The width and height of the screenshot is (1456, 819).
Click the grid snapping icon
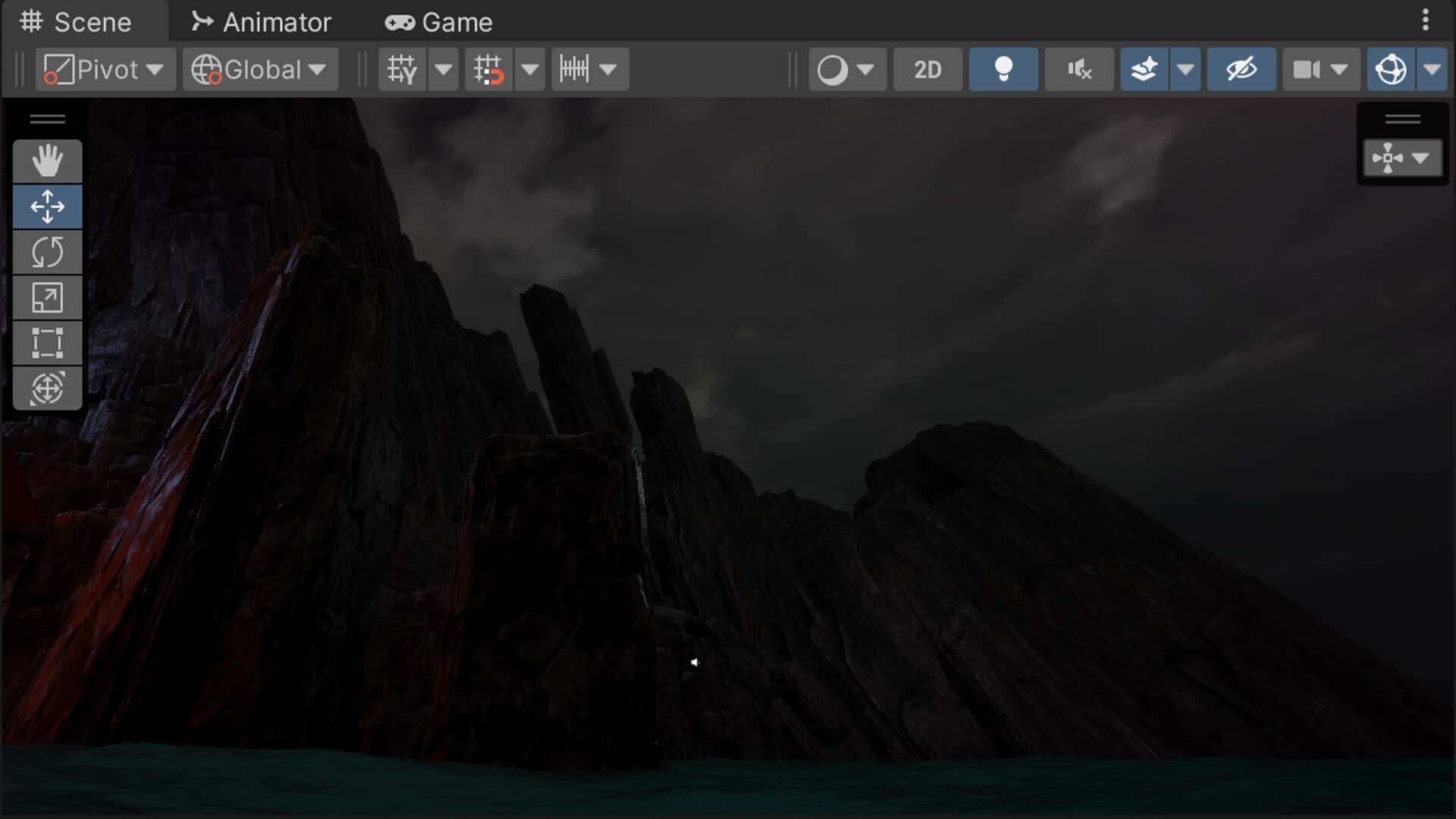(x=488, y=70)
